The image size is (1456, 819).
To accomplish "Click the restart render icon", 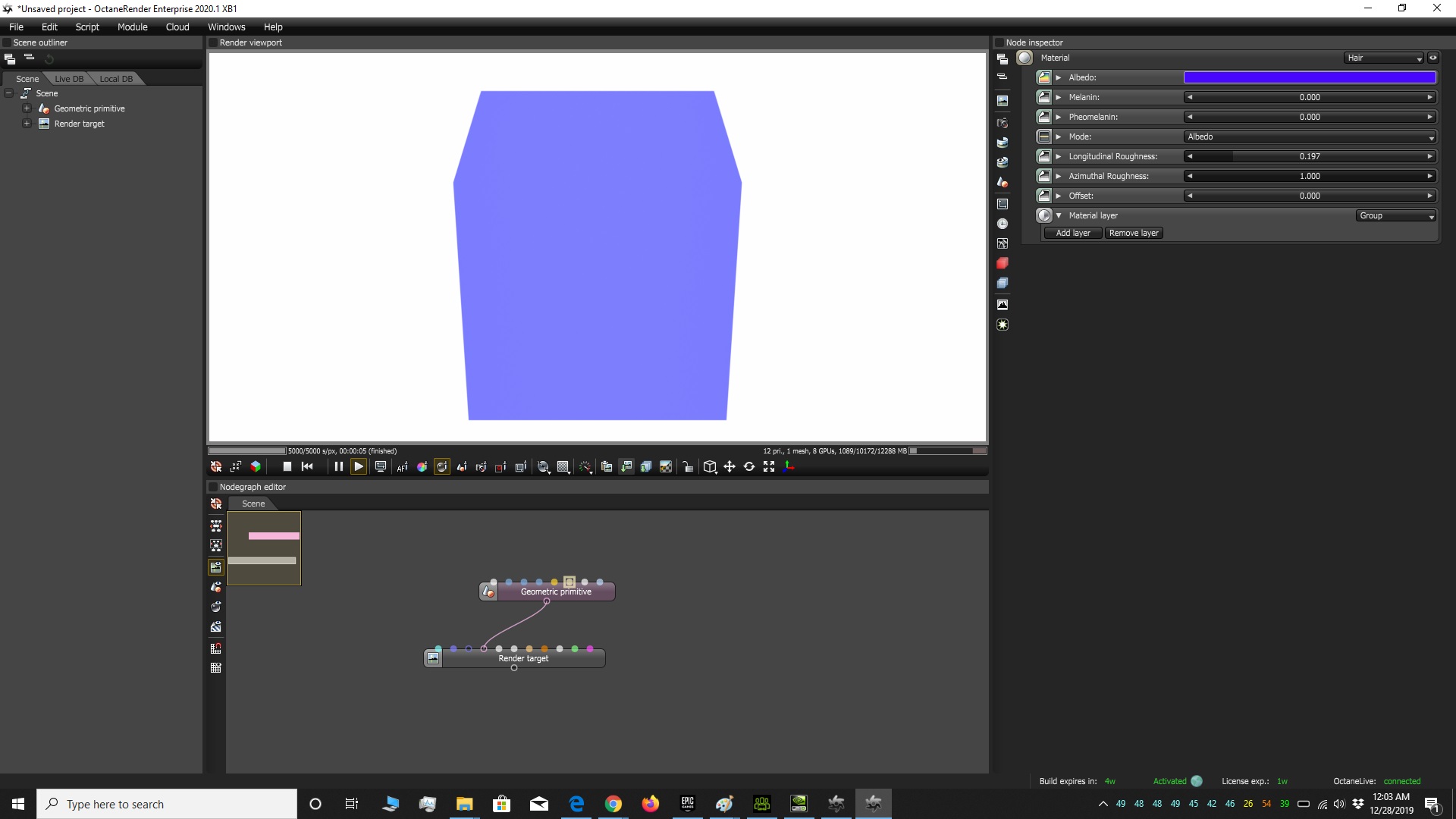I will pos(307,466).
